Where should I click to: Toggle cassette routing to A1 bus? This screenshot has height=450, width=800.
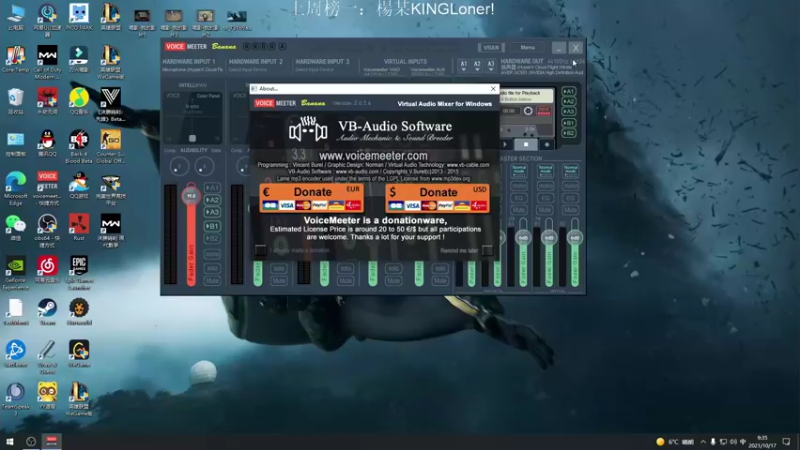568,92
